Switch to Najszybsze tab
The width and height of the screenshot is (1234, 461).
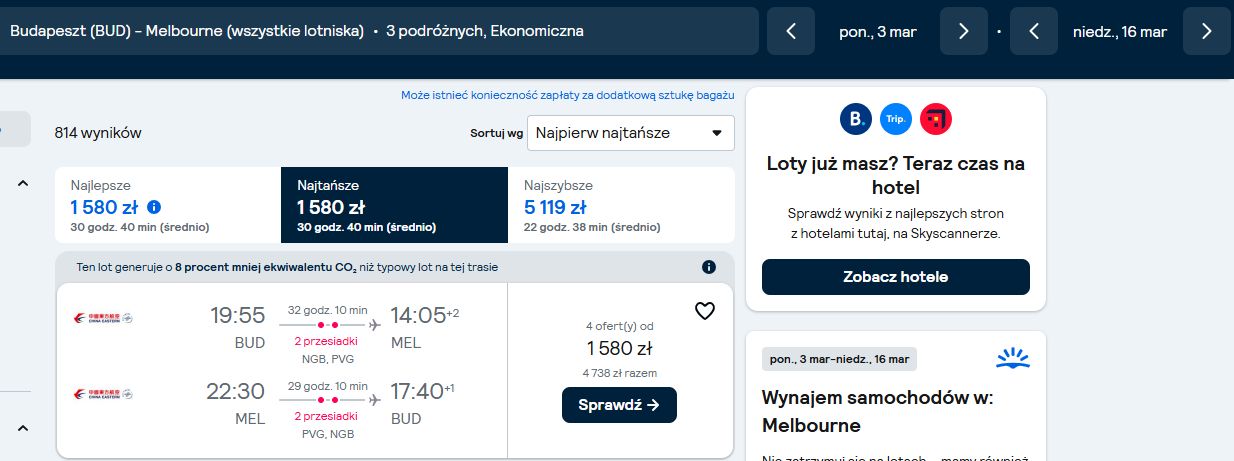(622, 205)
